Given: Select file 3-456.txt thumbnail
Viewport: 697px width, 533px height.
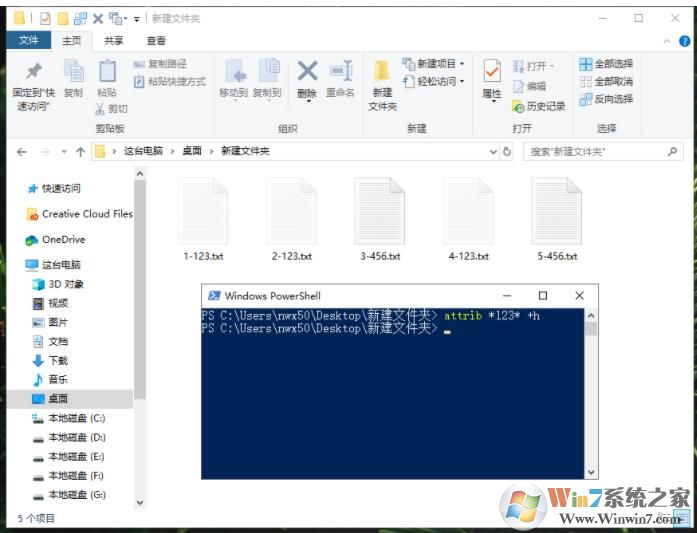Looking at the screenshot, I should 380,211.
